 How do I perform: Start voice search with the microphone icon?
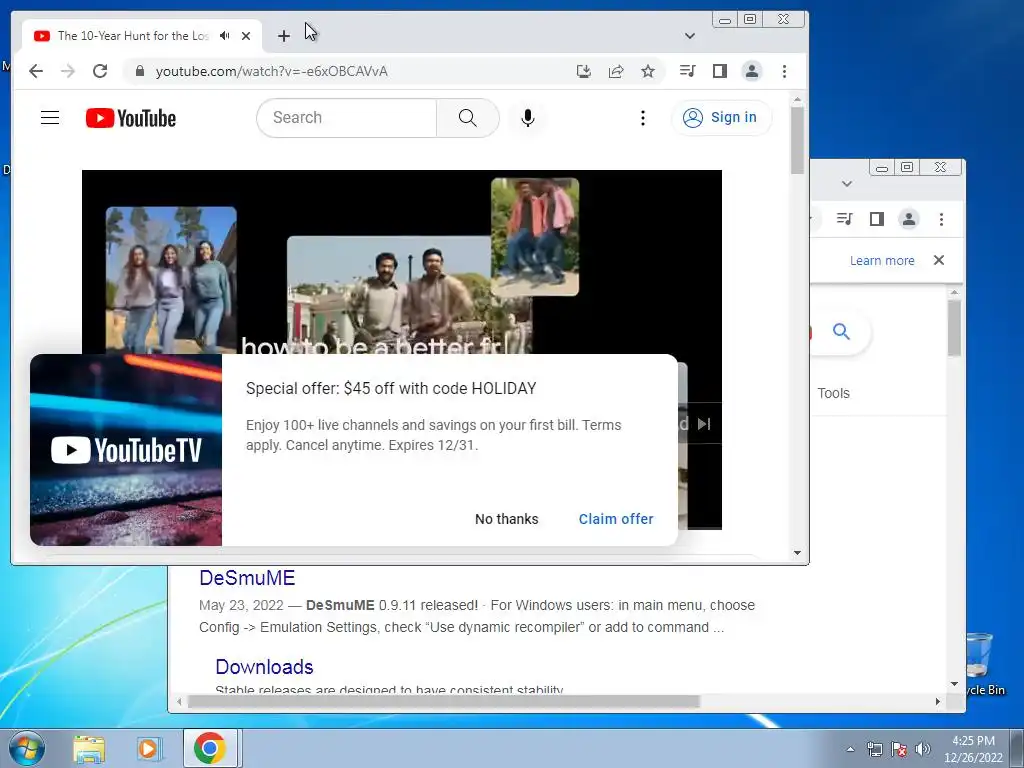(x=528, y=118)
